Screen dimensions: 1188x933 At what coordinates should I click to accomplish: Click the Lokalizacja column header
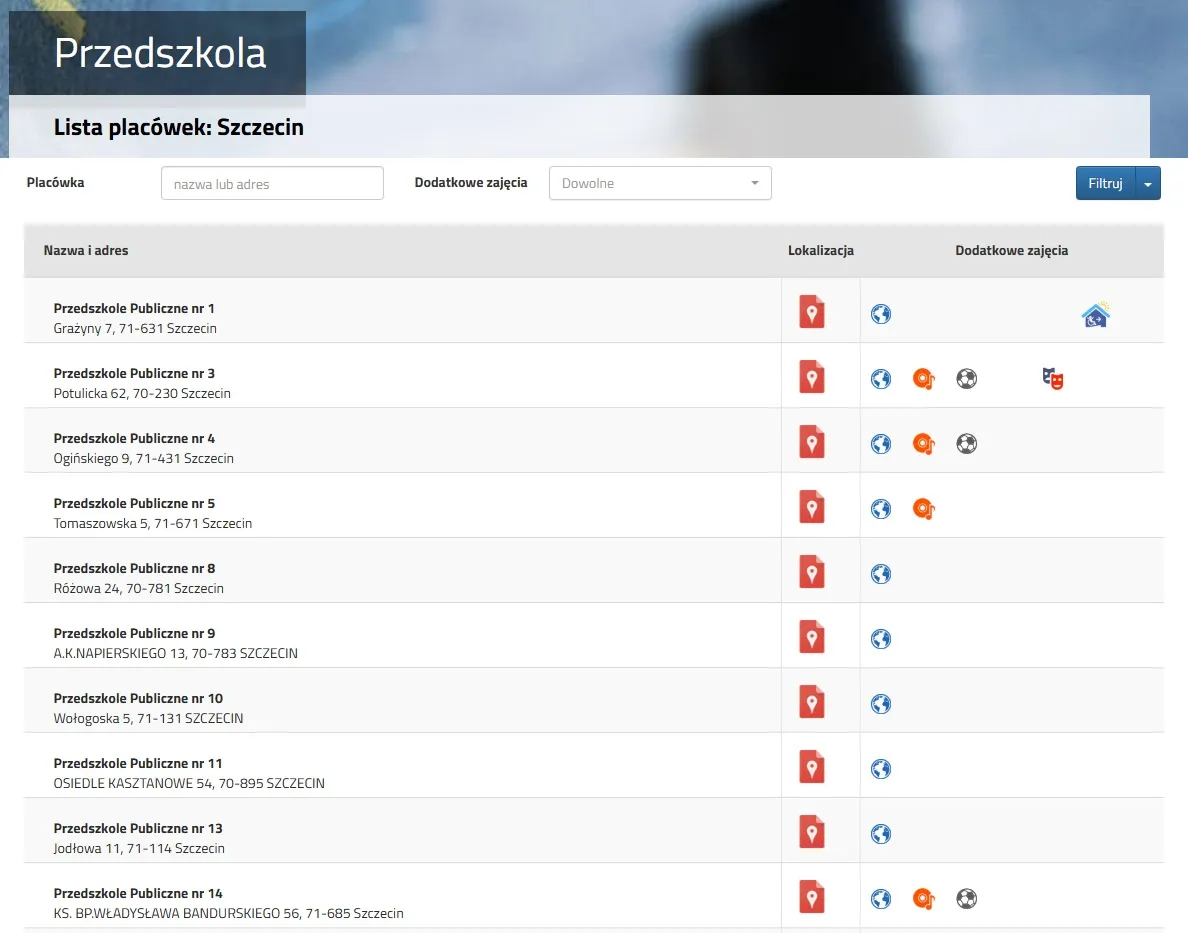821,251
